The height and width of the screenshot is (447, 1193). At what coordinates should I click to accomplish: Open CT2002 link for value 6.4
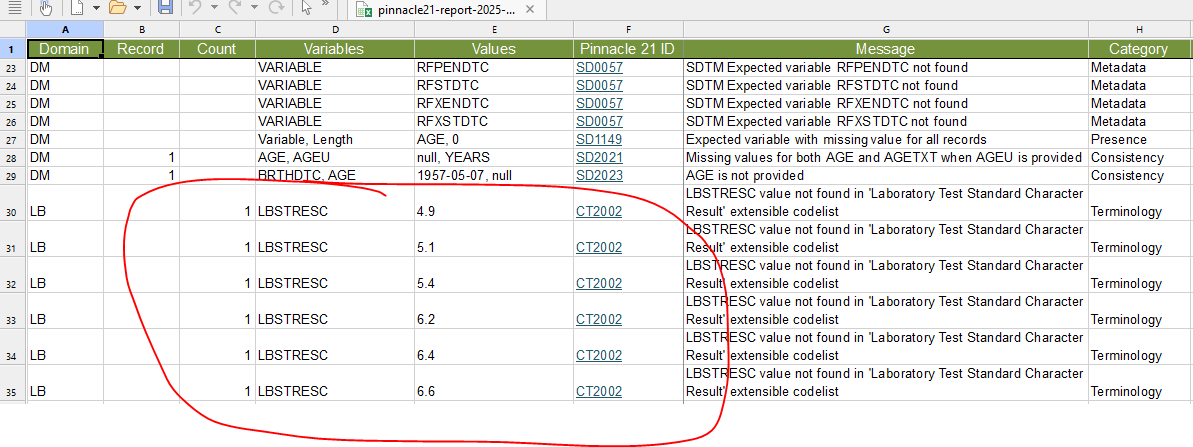point(599,355)
